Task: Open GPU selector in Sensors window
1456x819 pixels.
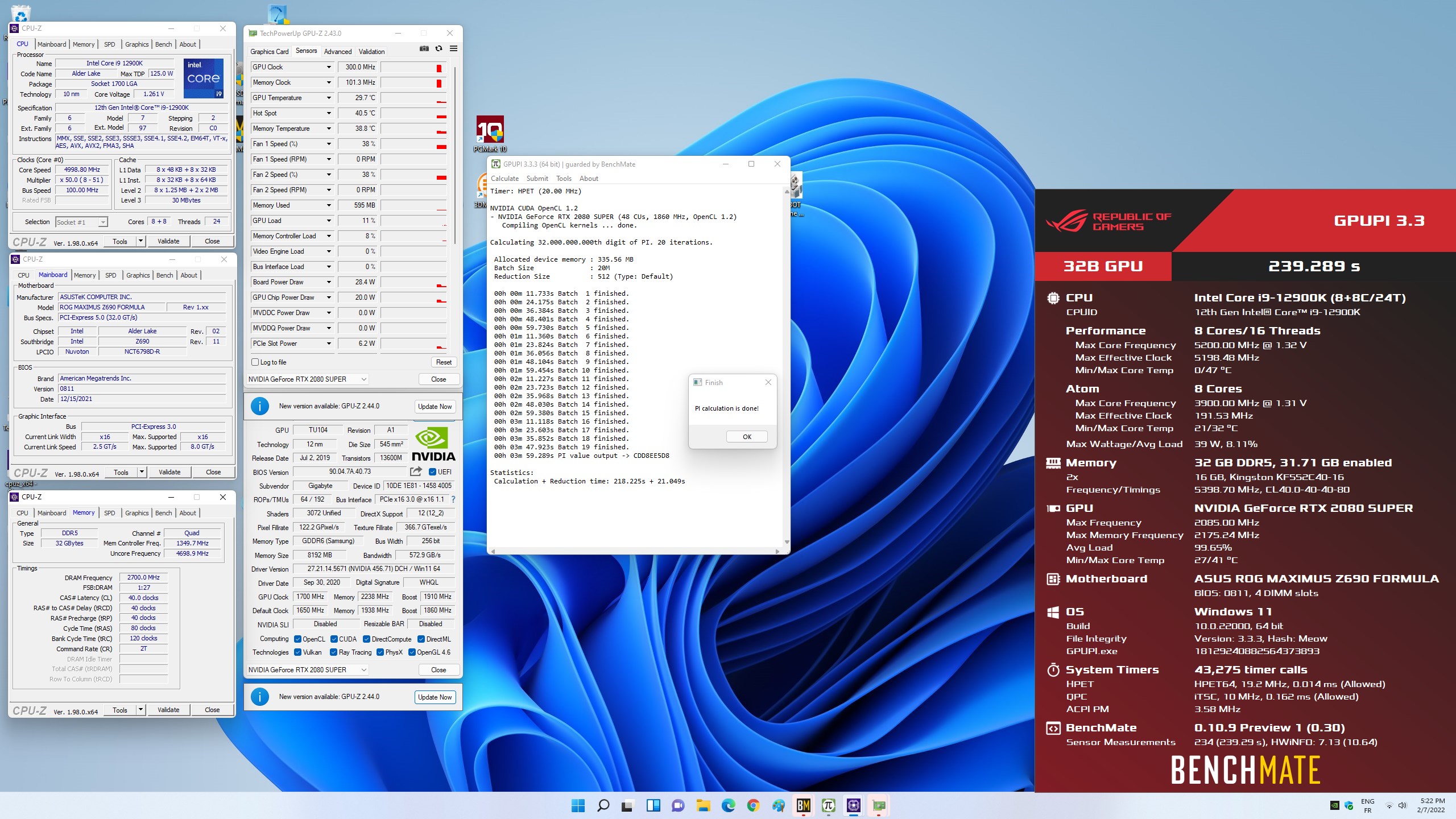Action: 308,379
